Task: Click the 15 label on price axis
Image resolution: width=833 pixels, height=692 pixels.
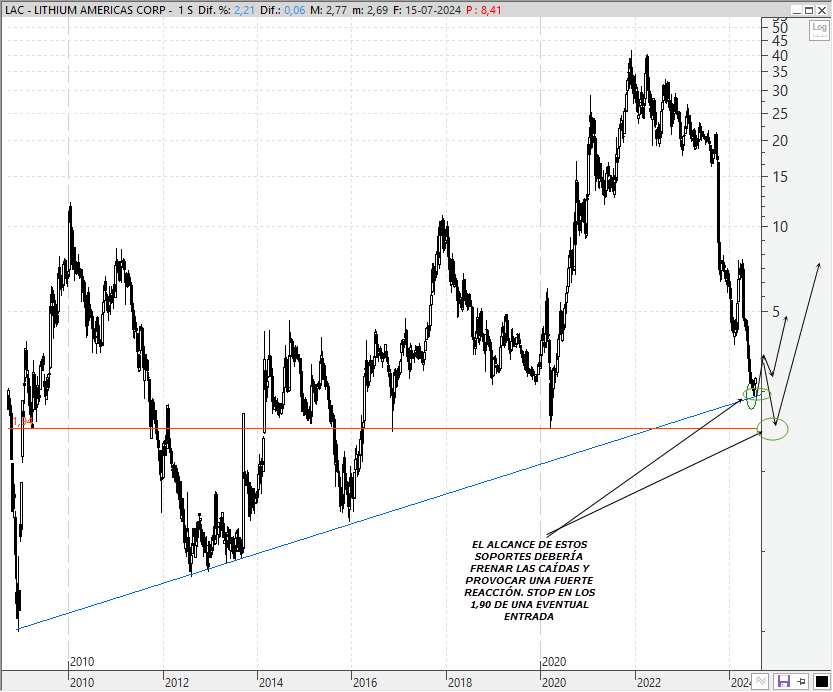Action: 780,177
